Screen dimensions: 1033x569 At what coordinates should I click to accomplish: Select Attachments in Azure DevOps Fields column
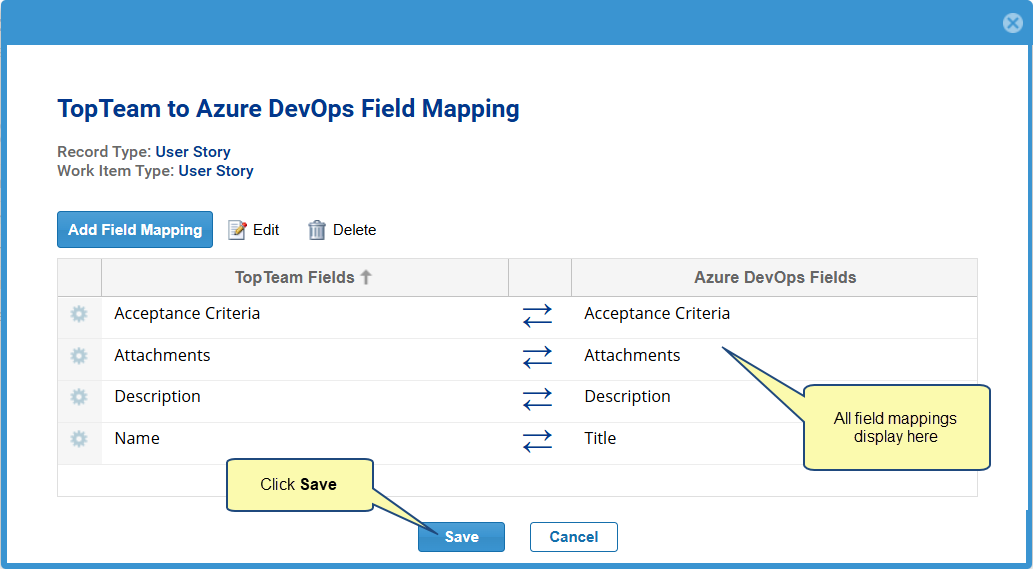(x=632, y=356)
